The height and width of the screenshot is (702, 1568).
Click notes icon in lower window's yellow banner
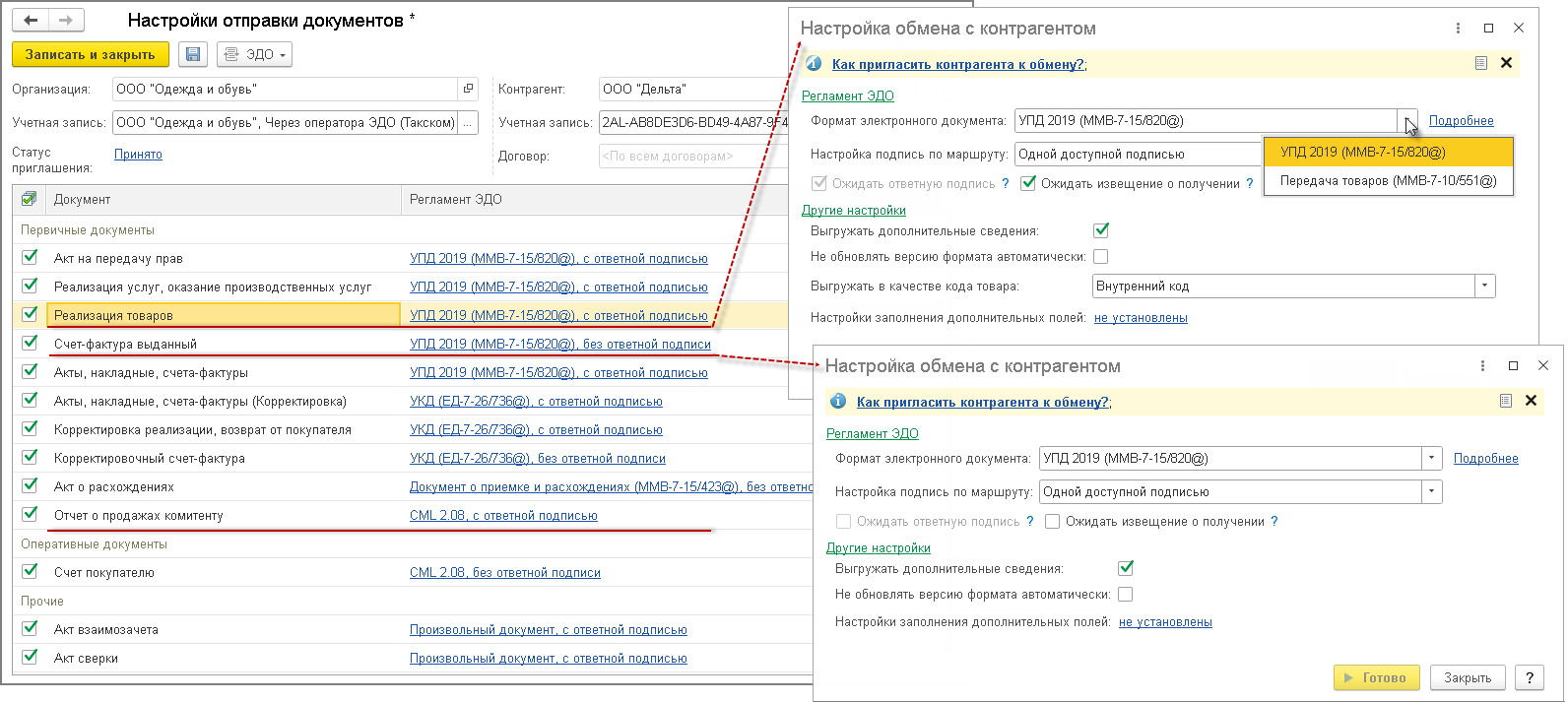click(1505, 401)
